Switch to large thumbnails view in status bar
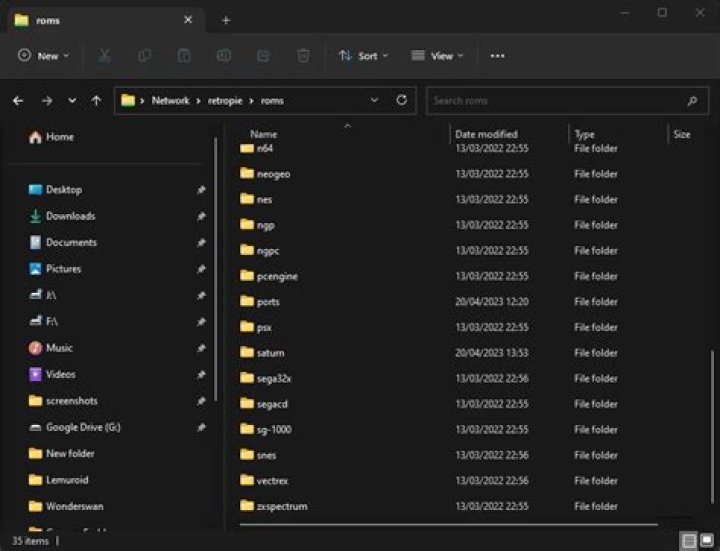This screenshot has width=720, height=551. click(707, 541)
